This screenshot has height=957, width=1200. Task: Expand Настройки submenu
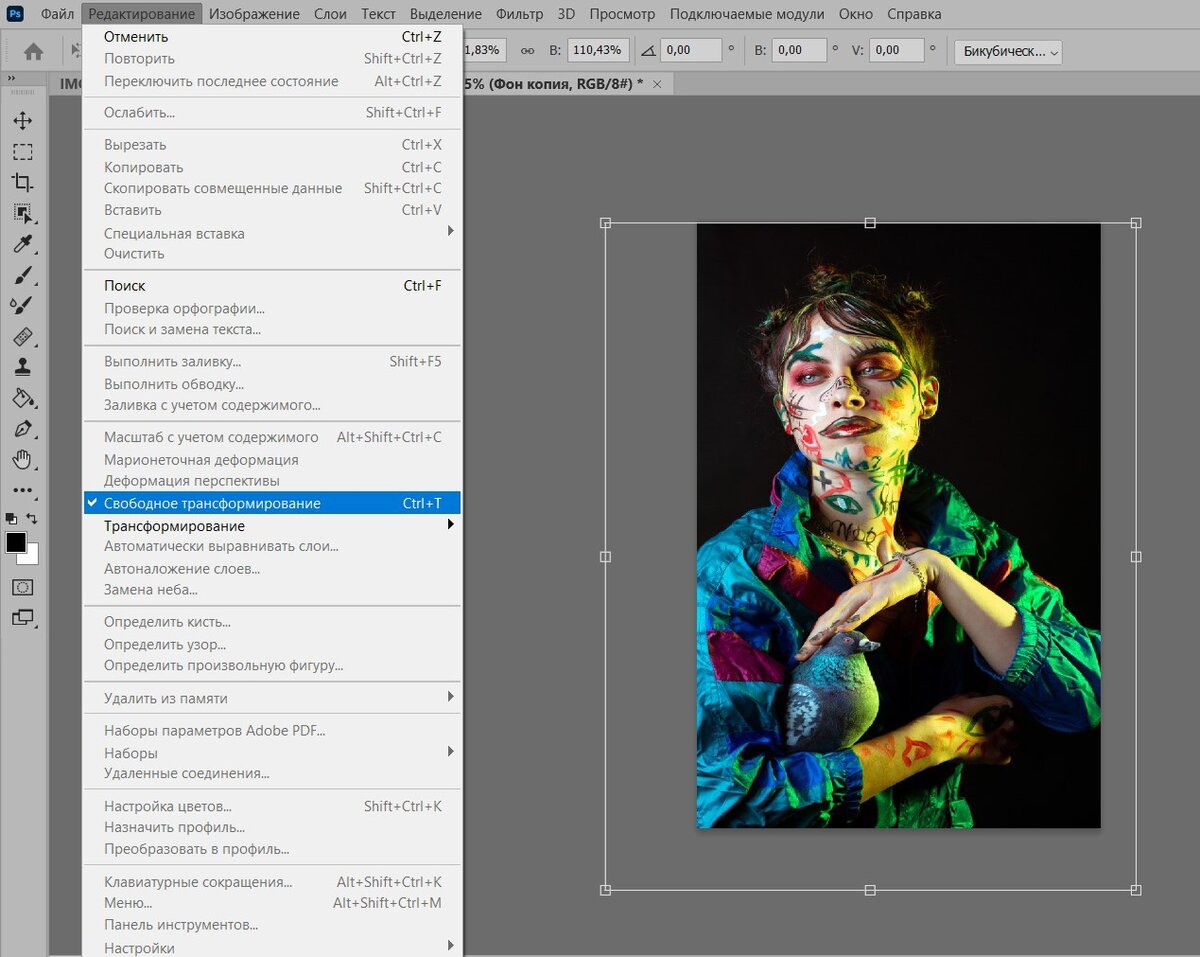(x=272, y=947)
